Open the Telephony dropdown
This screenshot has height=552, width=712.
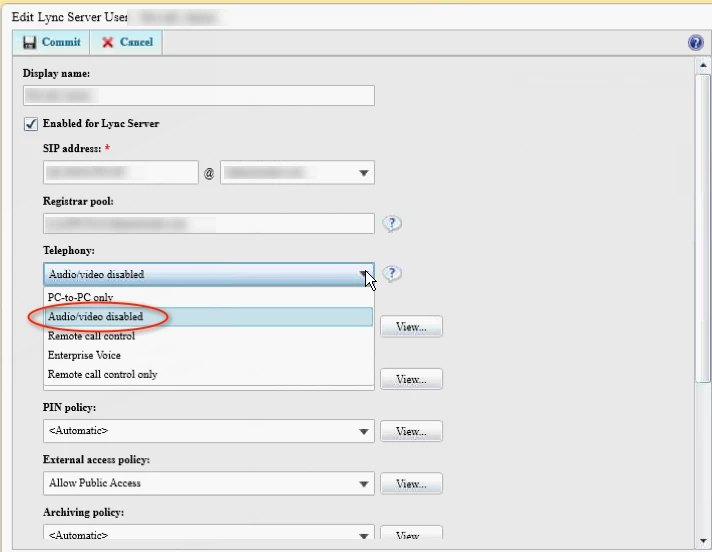coord(209,274)
